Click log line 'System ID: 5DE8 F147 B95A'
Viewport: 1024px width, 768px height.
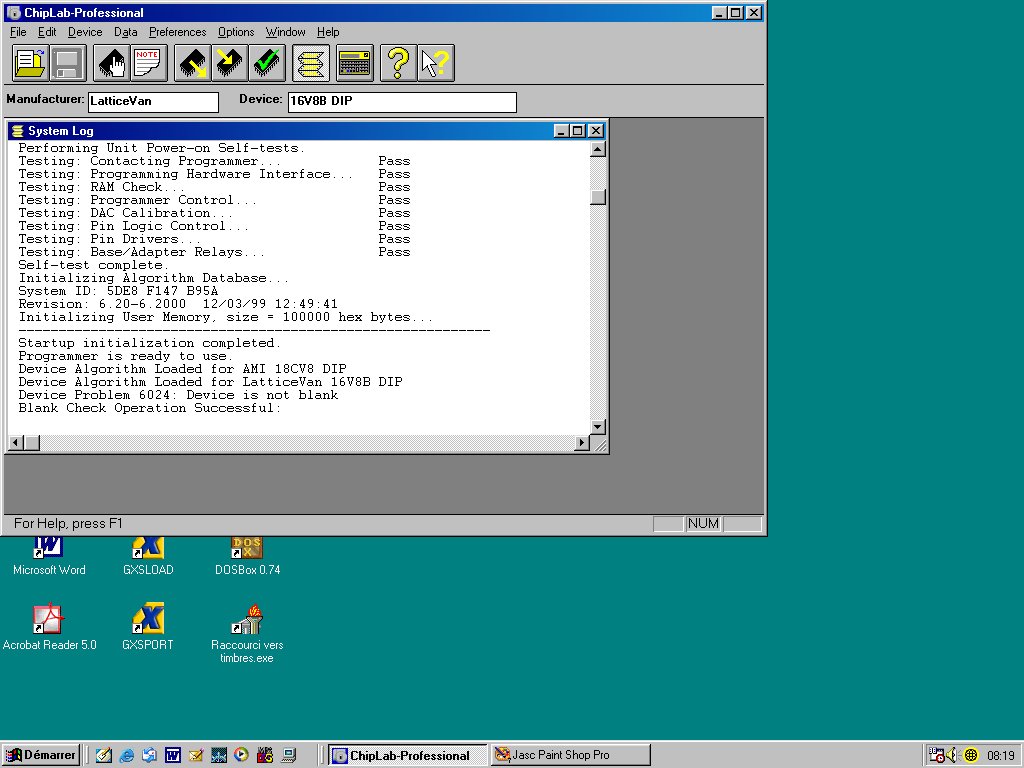[118, 291]
